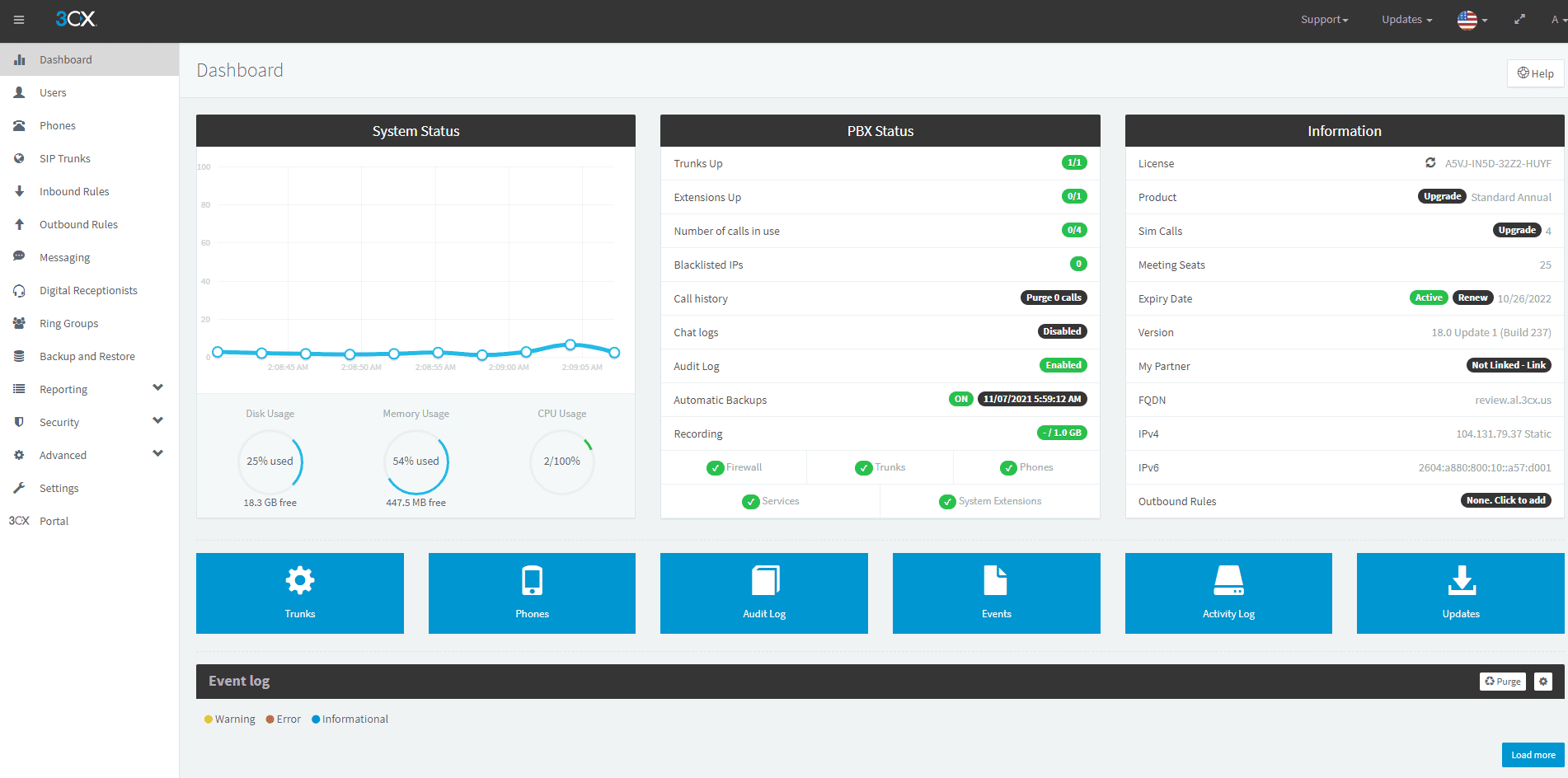Open the Phones tile

tap(532, 593)
